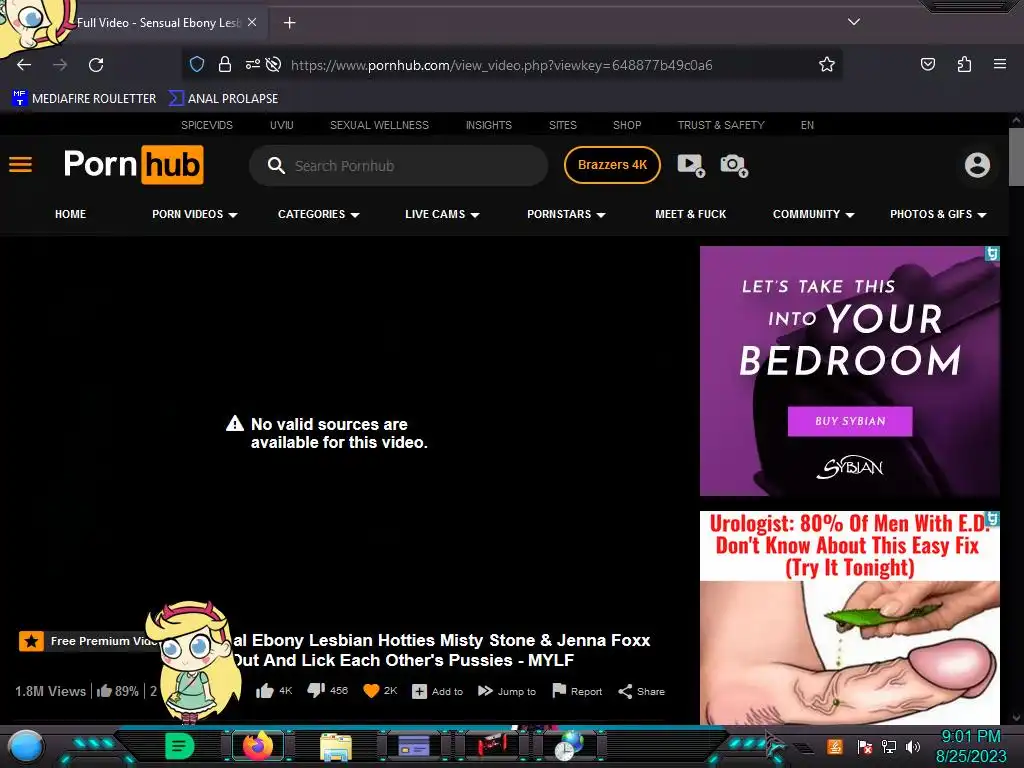Open the nav item left of COMMUNITY
1024x768 pixels.
[690, 214]
